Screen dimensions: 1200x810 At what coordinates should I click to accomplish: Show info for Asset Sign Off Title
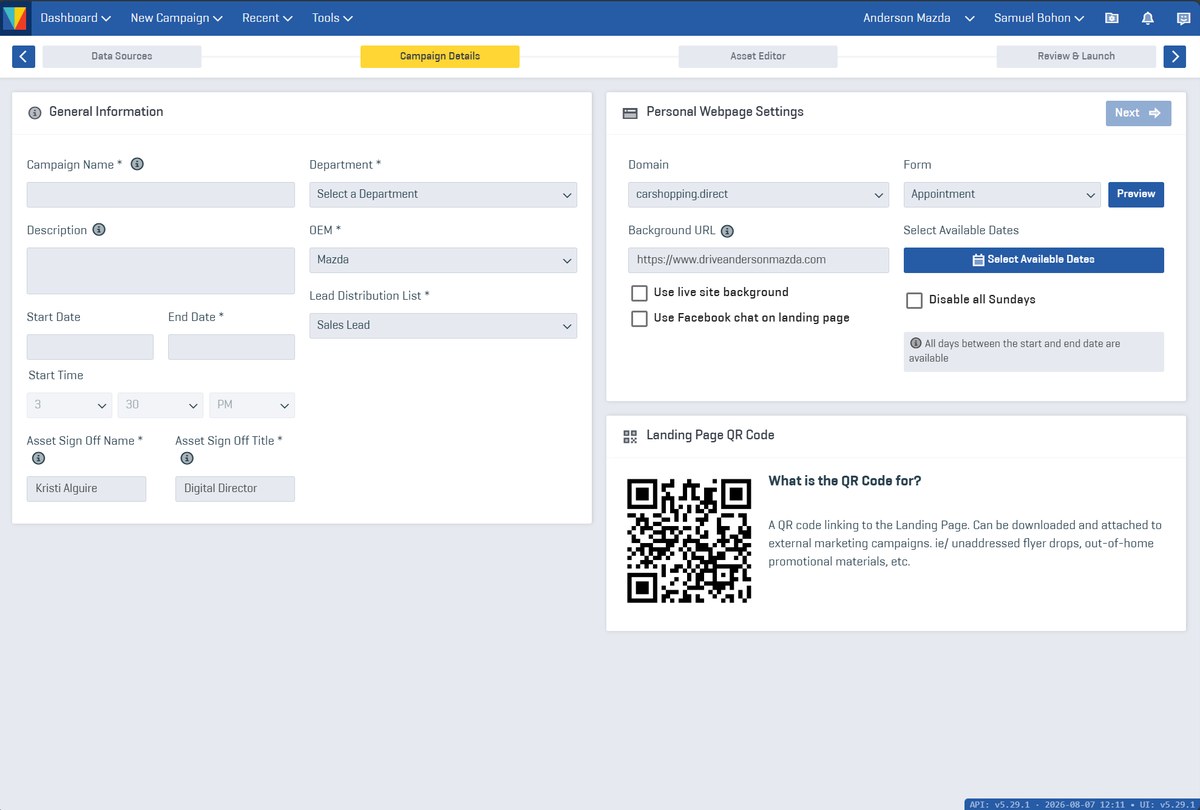click(x=186, y=458)
